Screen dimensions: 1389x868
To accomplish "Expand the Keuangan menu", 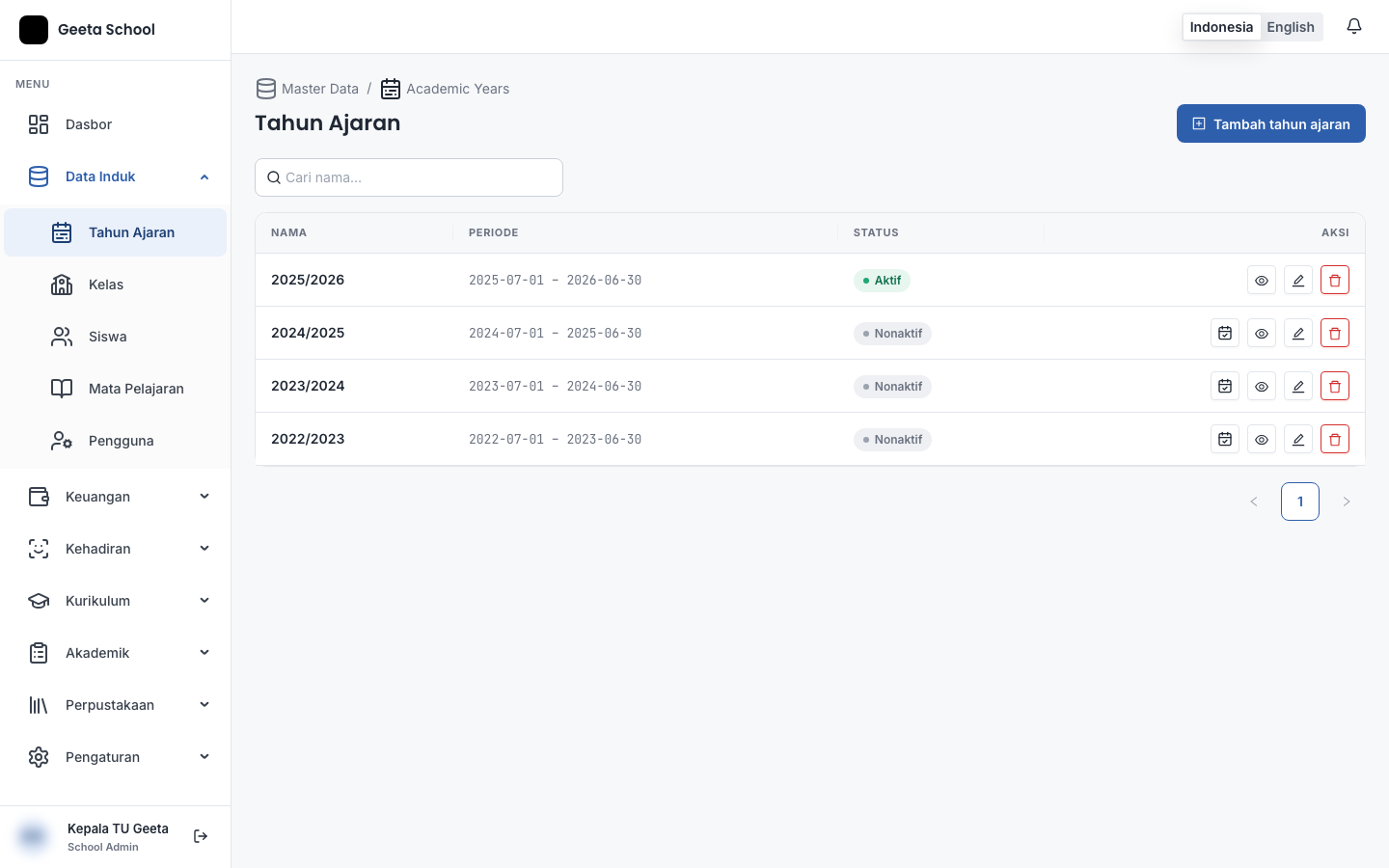I will click(x=116, y=497).
